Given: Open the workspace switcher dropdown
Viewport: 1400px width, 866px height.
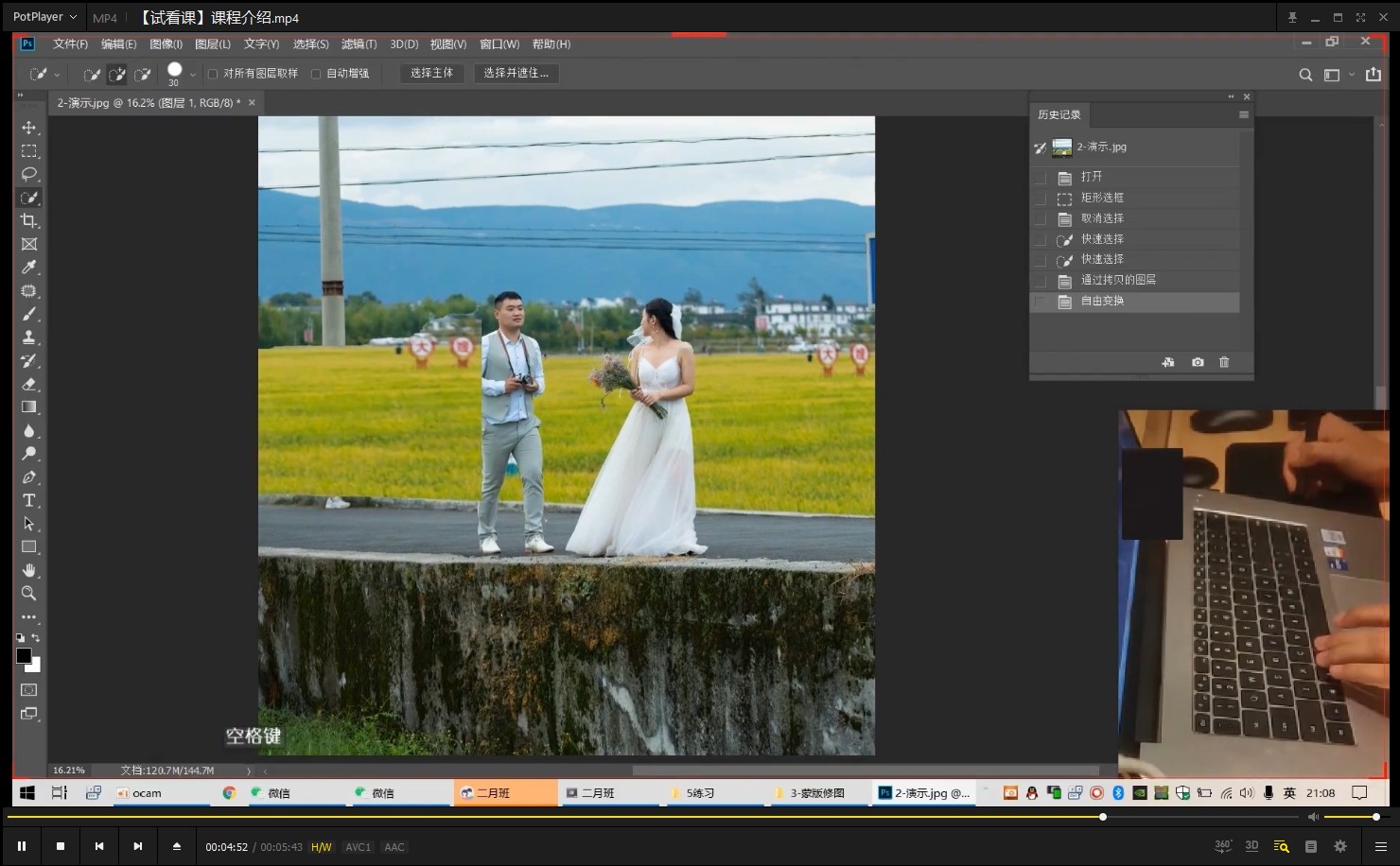Looking at the screenshot, I should [x=1351, y=75].
